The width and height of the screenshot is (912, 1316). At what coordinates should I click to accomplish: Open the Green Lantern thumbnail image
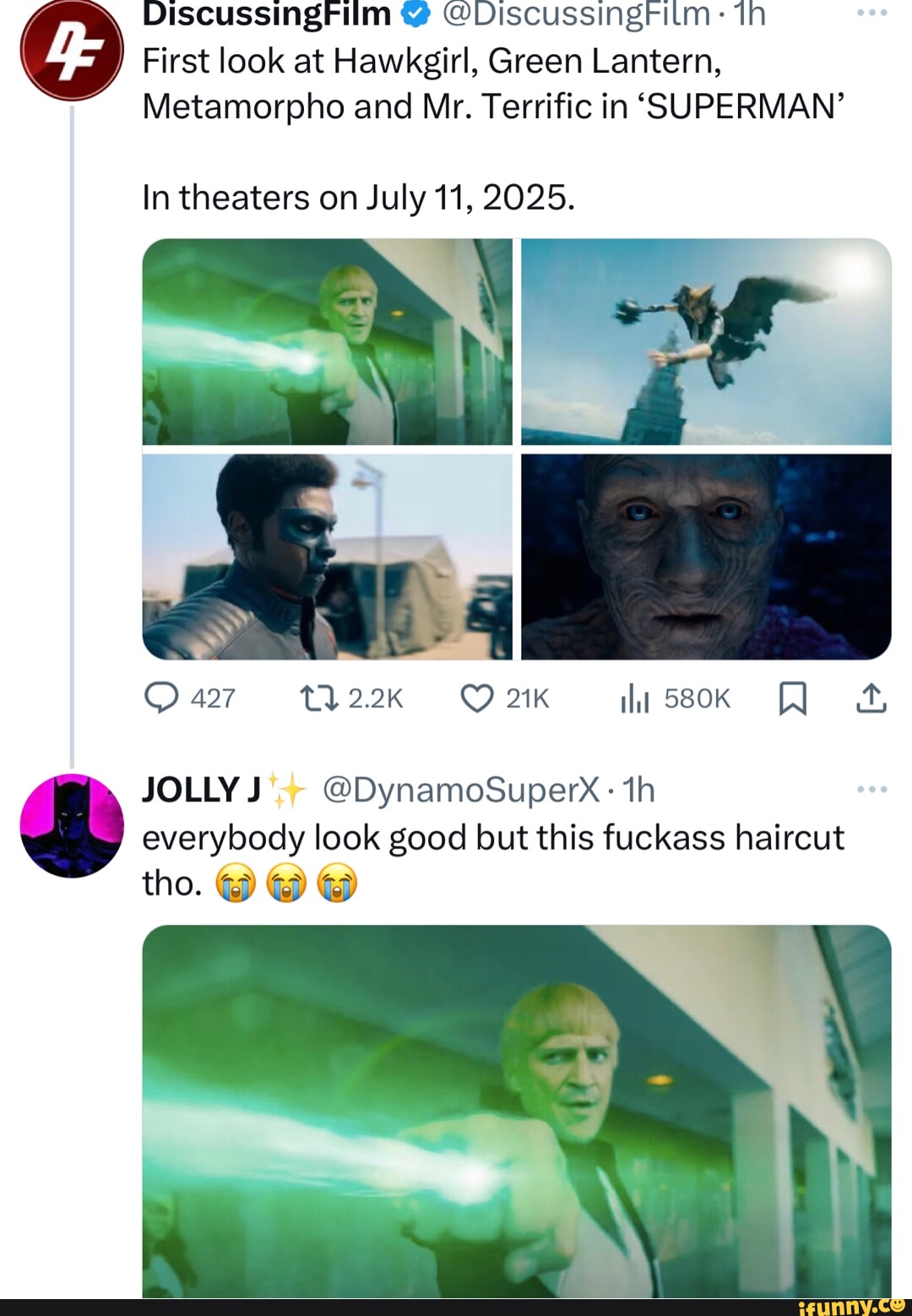328,341
